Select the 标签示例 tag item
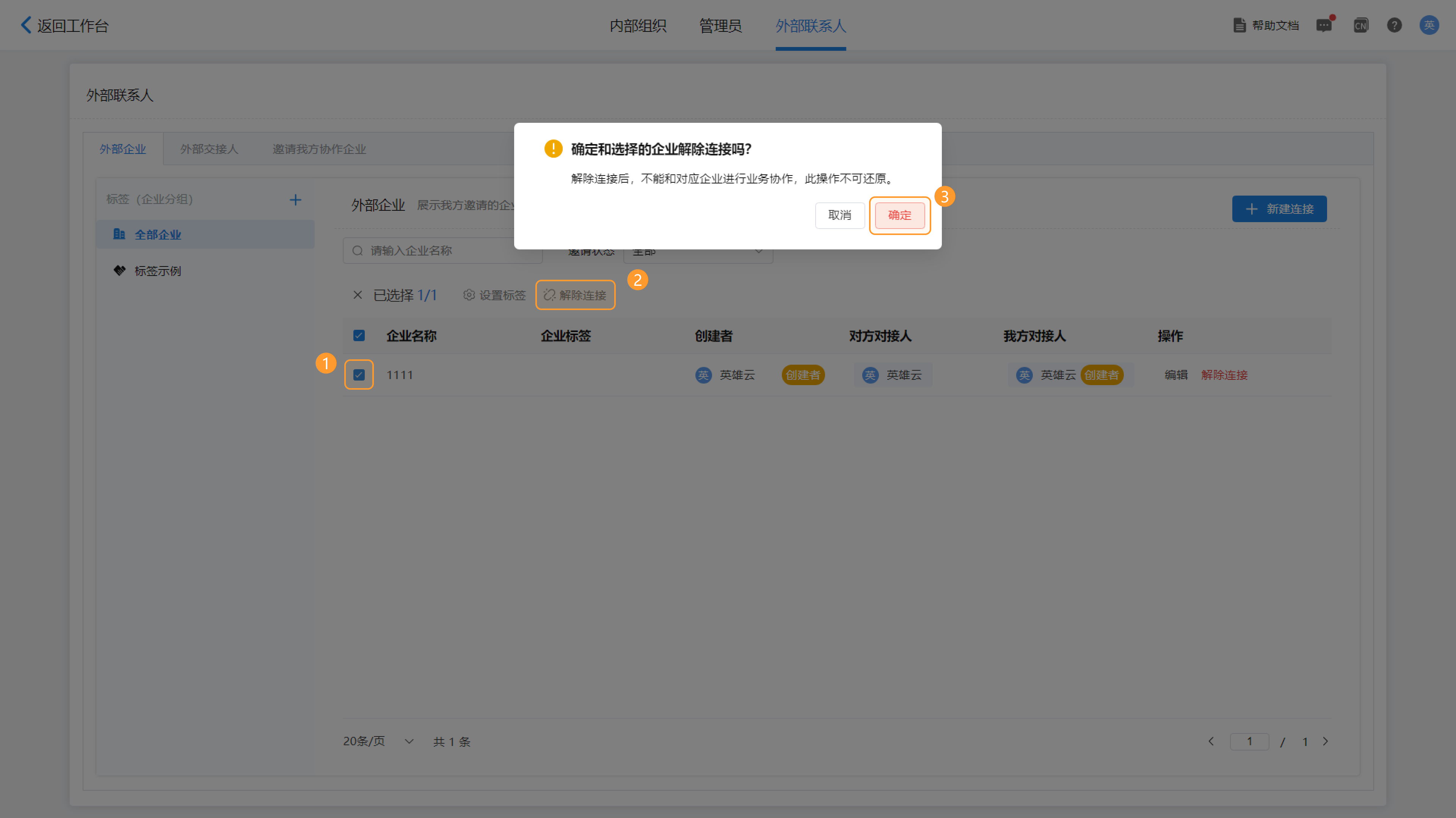 [157, 271]
